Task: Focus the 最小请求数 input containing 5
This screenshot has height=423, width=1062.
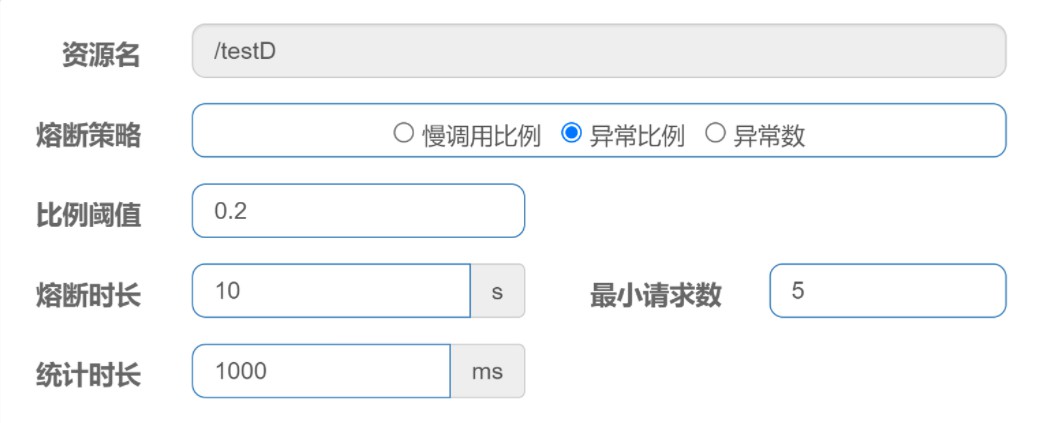Action: point(888,290)
